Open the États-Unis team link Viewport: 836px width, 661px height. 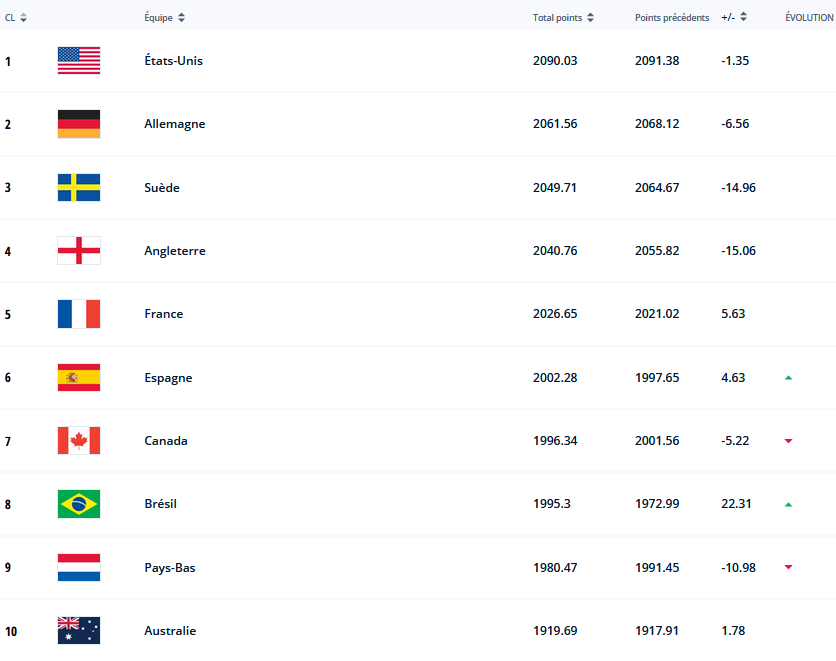click(x=173, y=61)
